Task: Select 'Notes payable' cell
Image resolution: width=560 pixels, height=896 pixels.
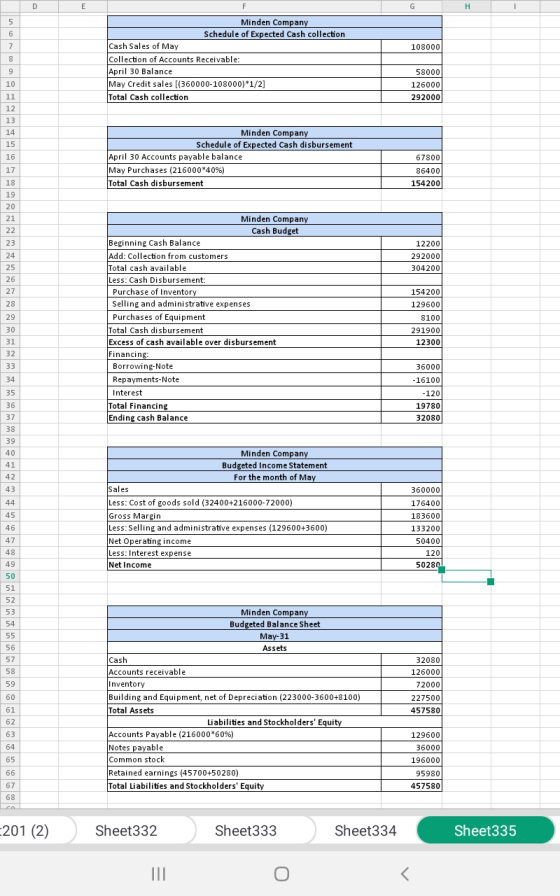Action: 244,747
